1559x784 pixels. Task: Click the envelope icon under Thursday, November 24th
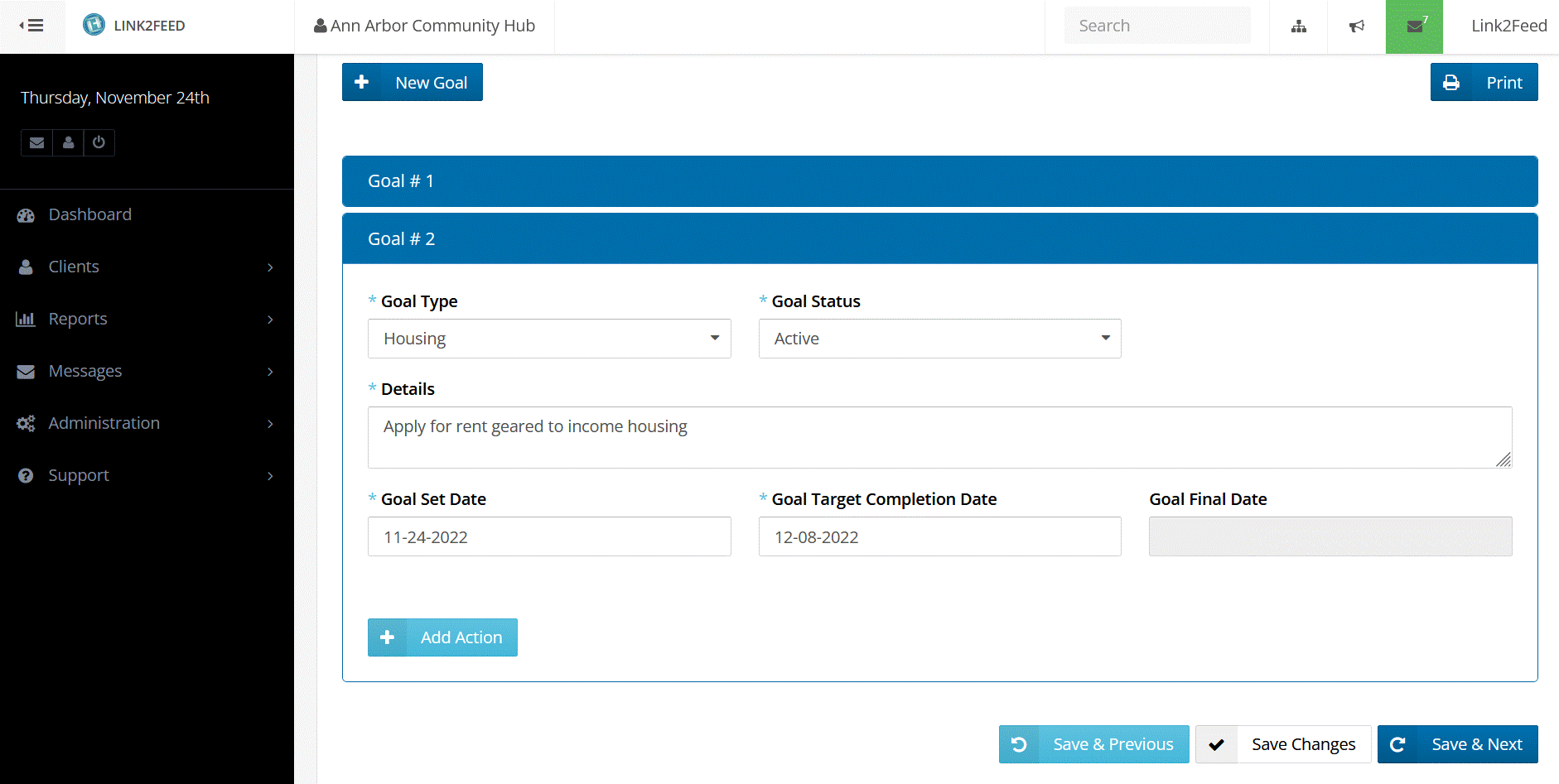36,142
